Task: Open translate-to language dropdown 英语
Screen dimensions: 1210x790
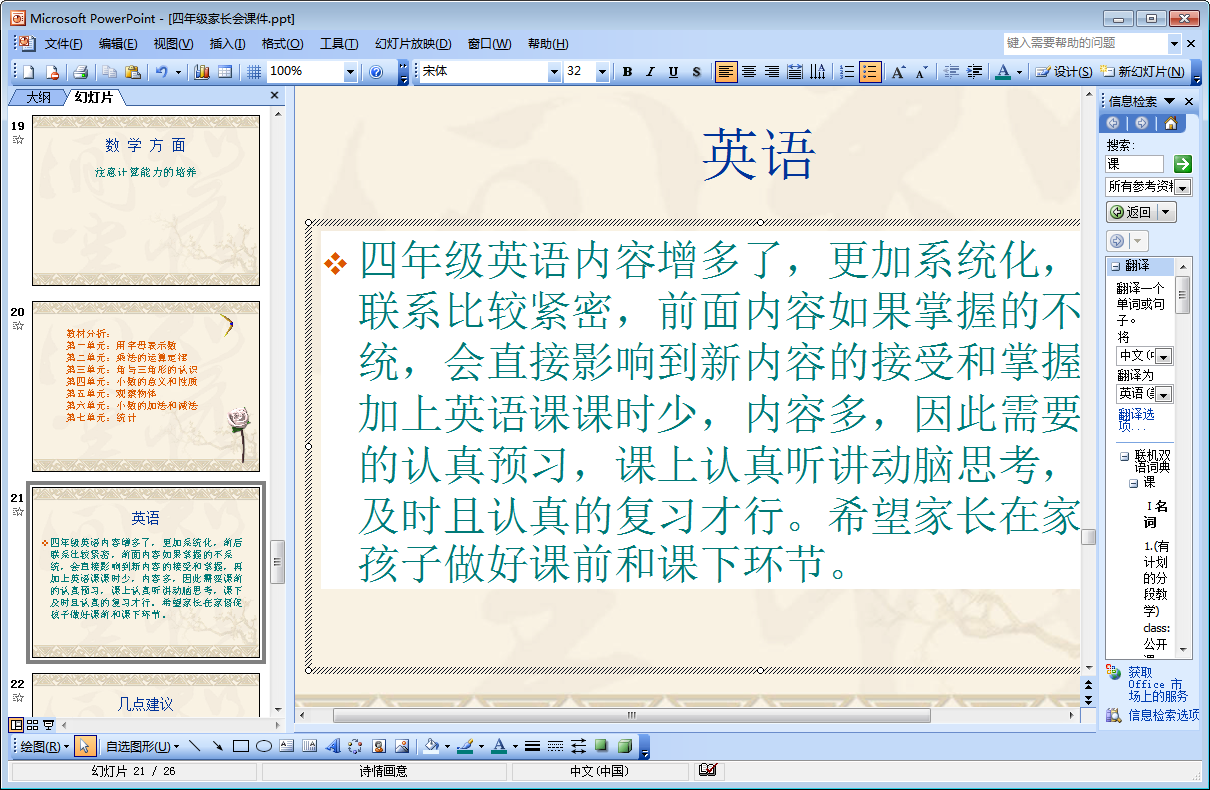Action: pyautogui.click(x=1164, y=395)
